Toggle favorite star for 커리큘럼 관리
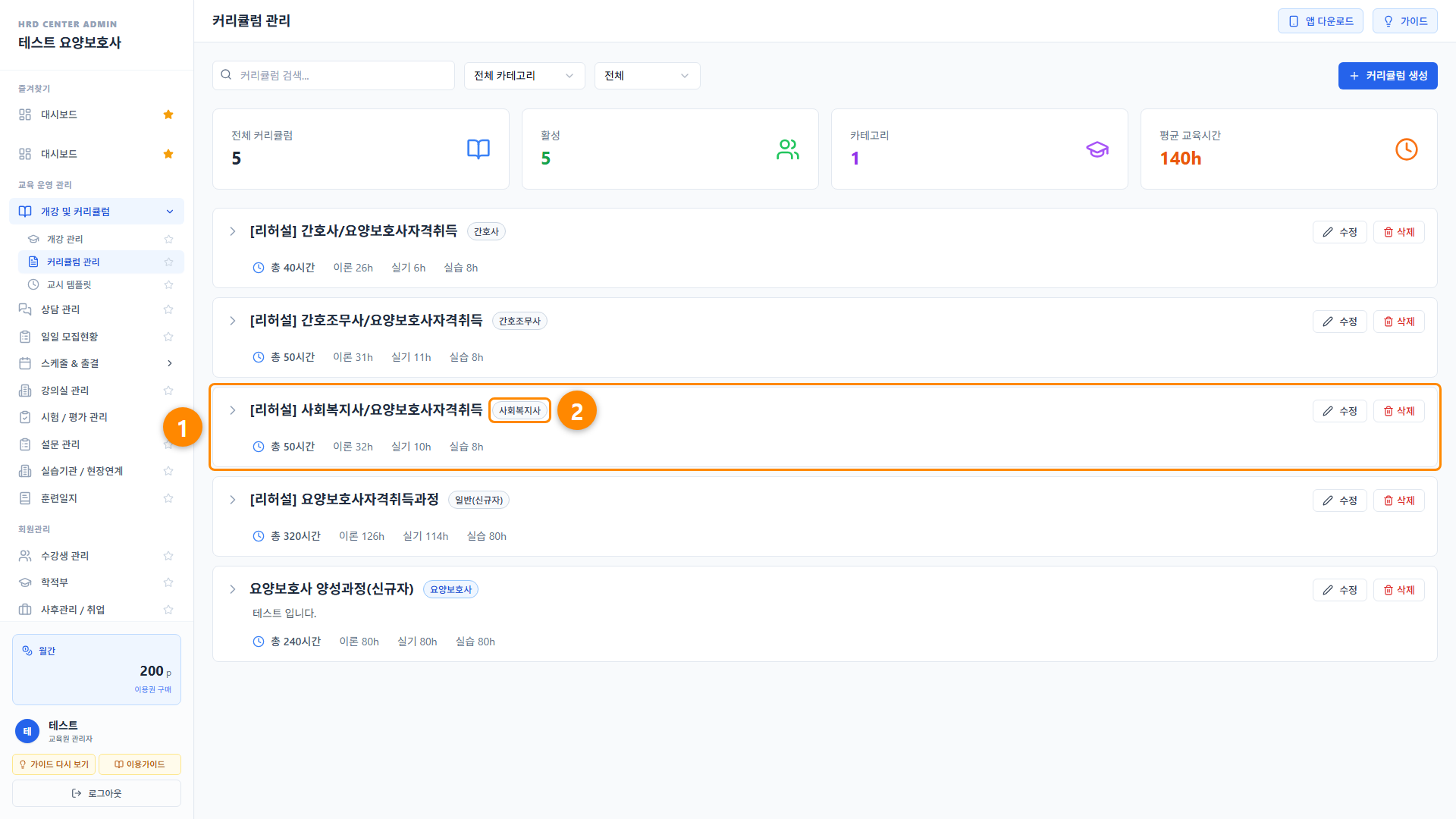1456x819 pixels. (168, 262)
